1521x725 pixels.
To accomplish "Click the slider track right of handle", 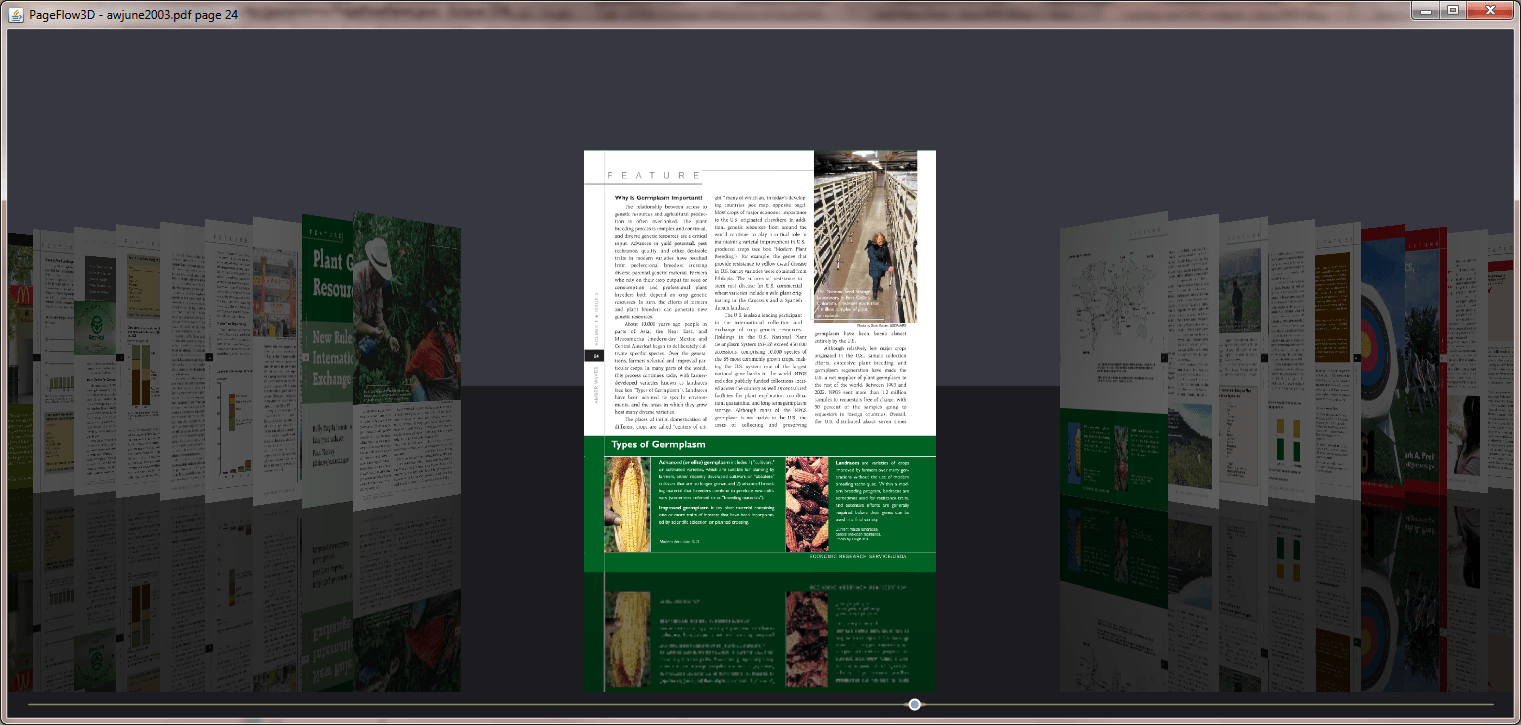I will click(1200, 705).
